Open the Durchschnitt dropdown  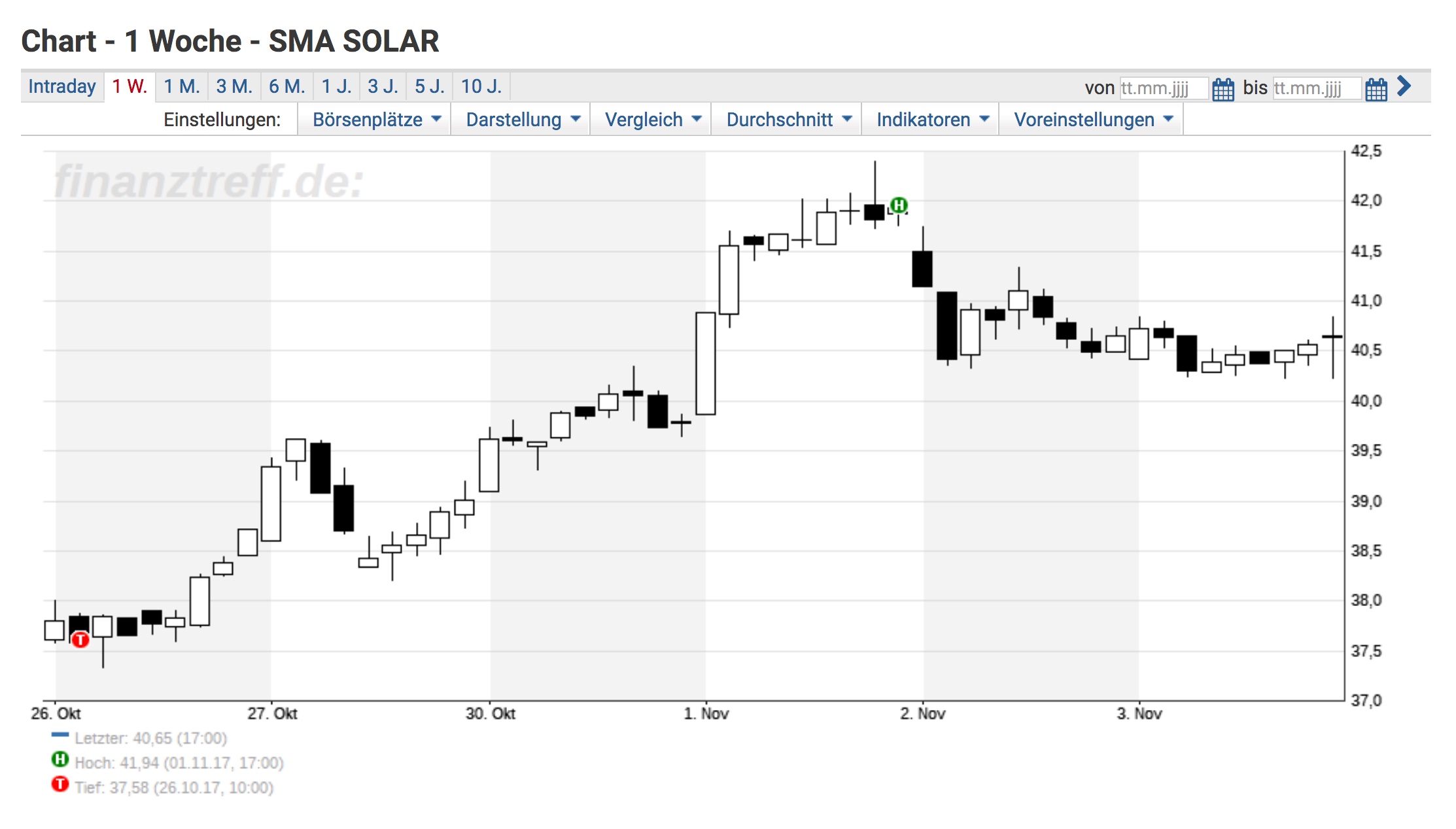pyautogui.click(x=786, y=119)
